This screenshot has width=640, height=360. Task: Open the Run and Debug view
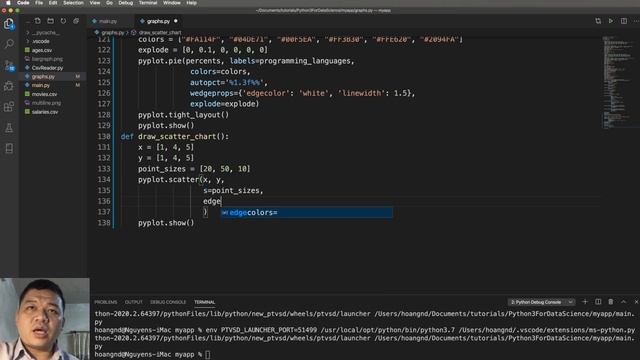point(9,86)
